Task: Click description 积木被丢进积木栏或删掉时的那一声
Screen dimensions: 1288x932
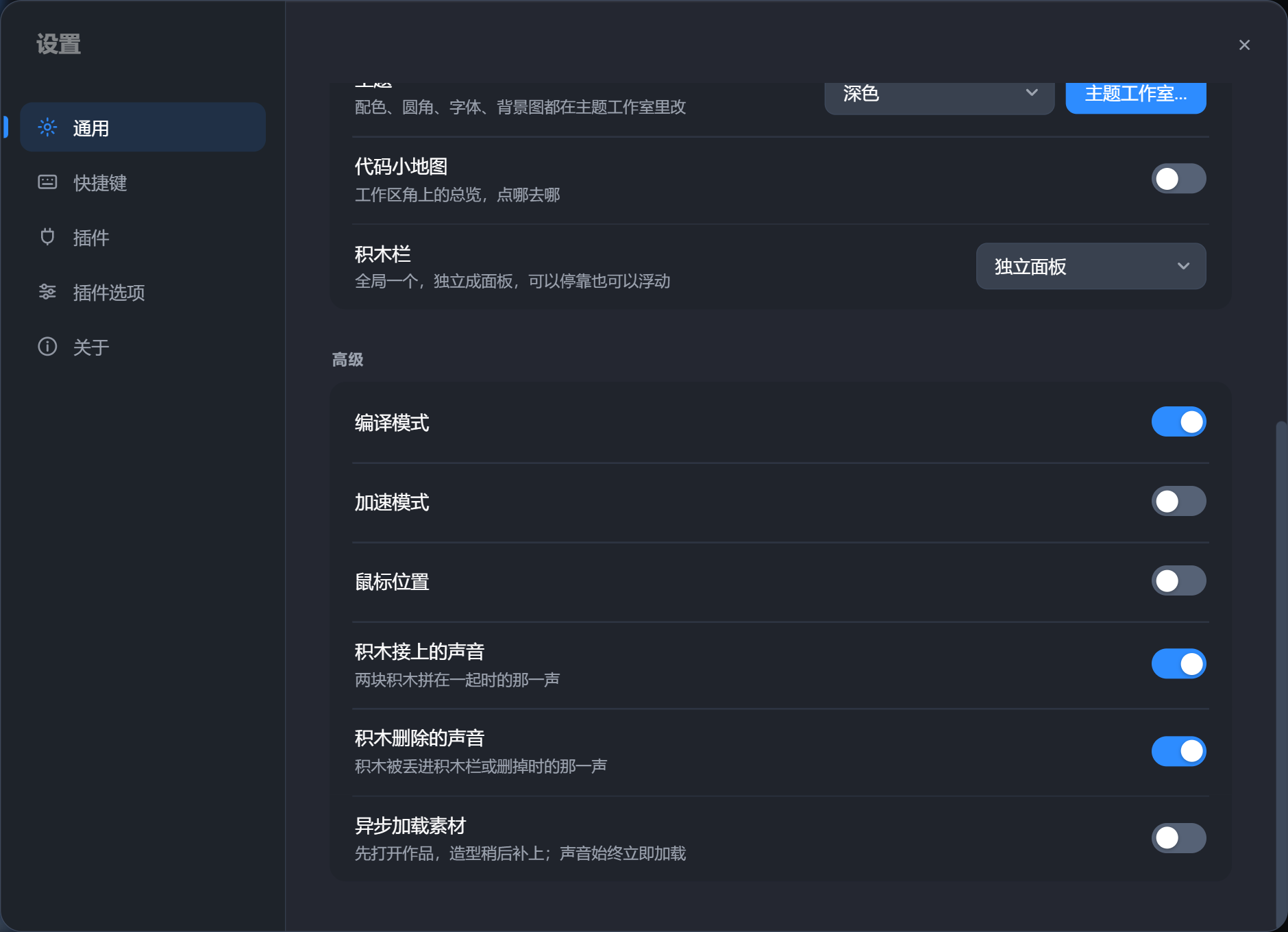Action: tap(481, 766)
